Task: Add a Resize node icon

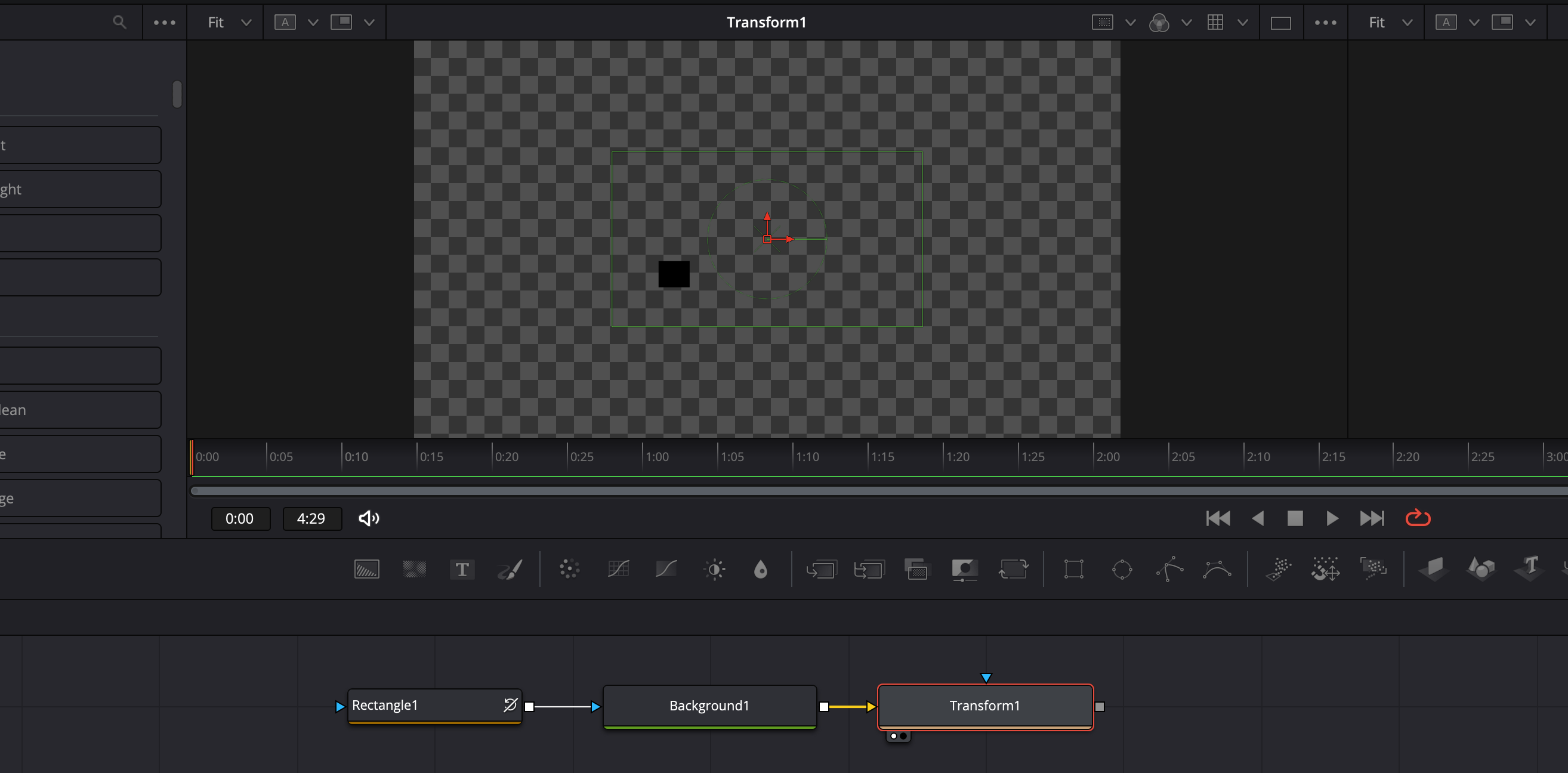Action: pyautogui.click(x=965, y=569)
